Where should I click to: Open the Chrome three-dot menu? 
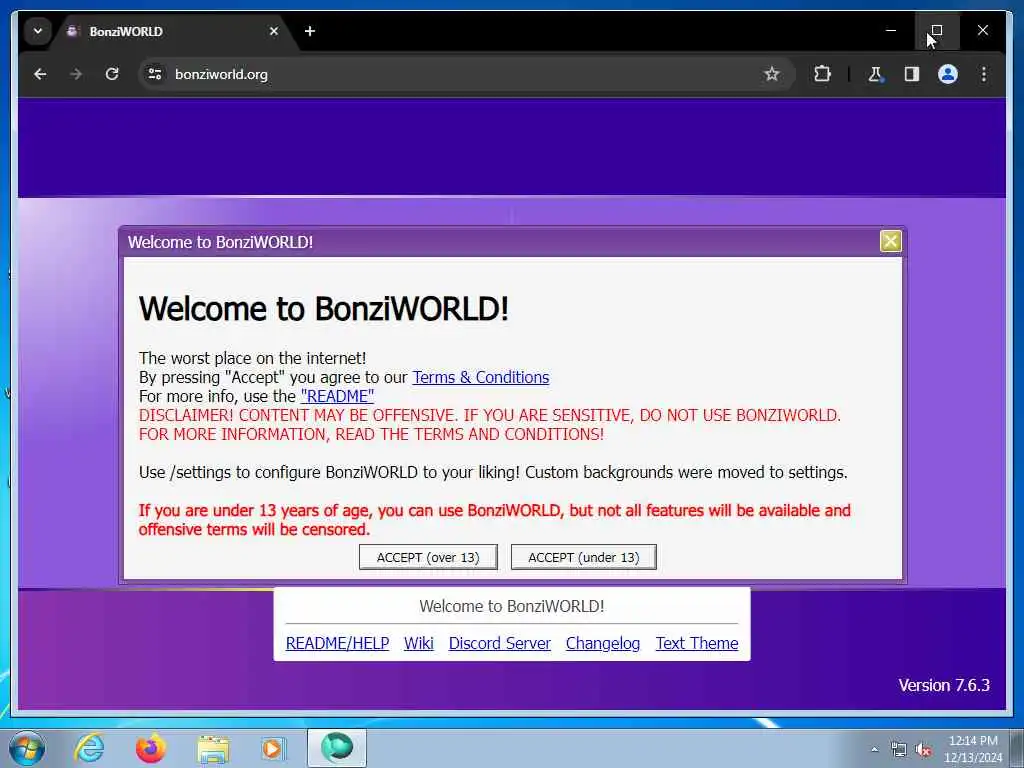[x=984, y=74]
